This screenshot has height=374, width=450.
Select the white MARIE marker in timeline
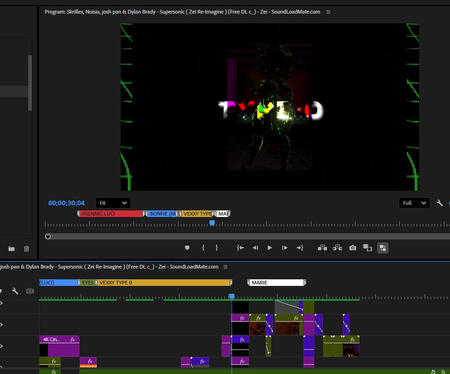coord(276,283)
